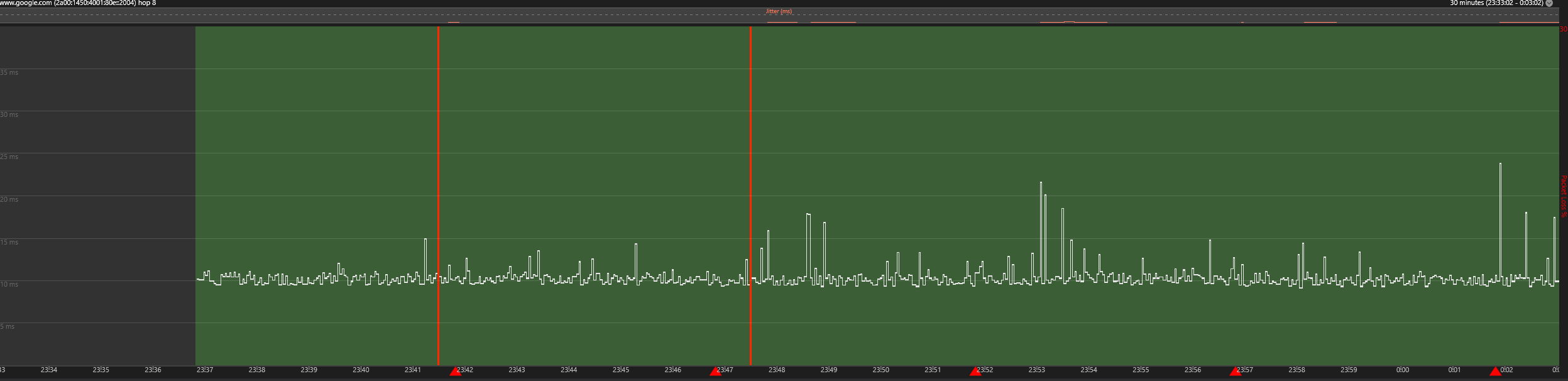
Task: Click the 0:01 time label
Action: pos(1455,370)
